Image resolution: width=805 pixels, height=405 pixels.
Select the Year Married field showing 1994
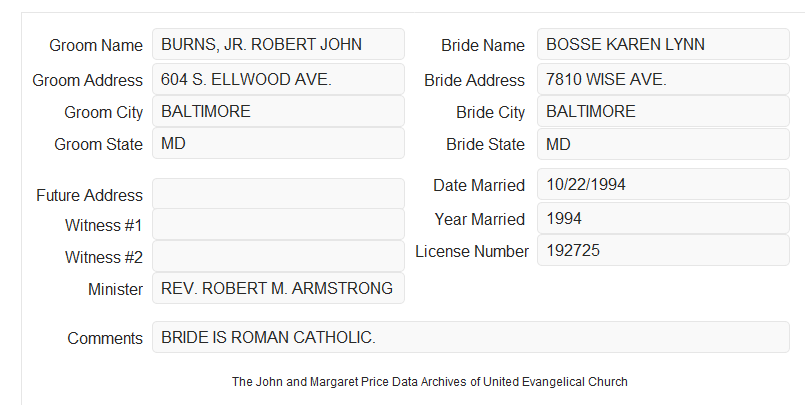tap(663, 218)
